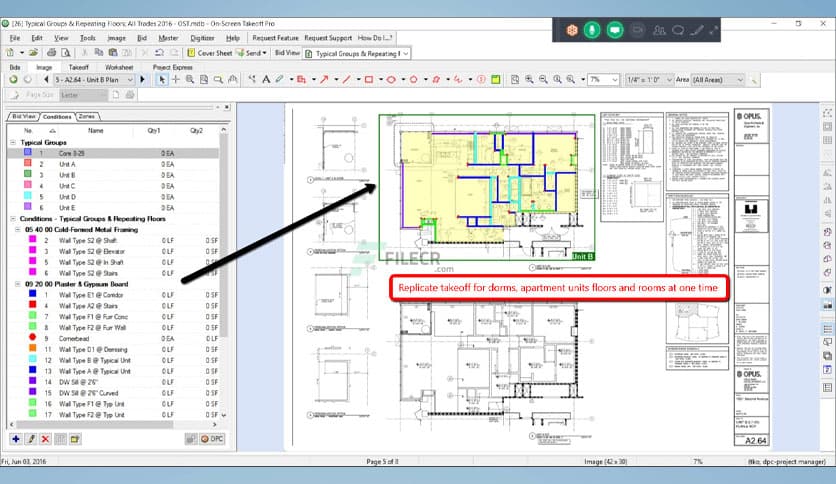Screen dimensions: 836x484
Task: Open the Master menu
Action: pyautogui.click(x=169, y=38)
